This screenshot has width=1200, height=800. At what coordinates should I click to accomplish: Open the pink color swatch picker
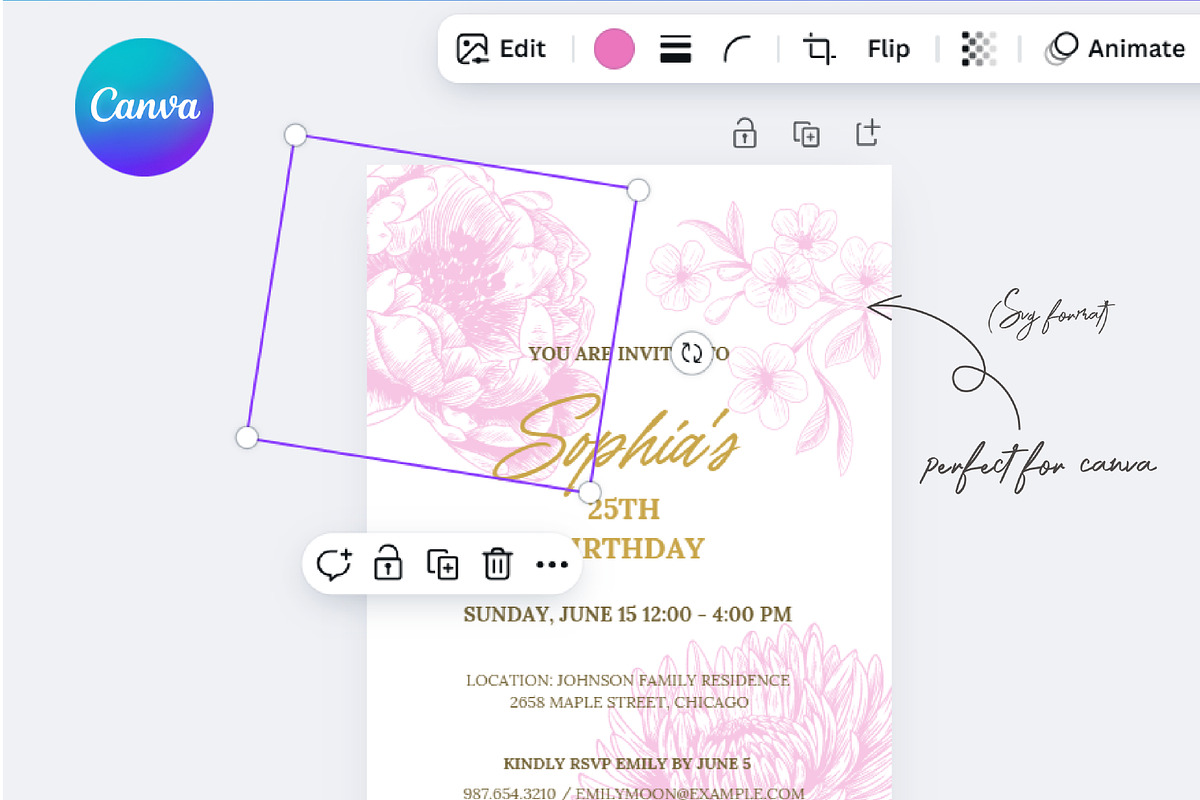pos(614,49)
